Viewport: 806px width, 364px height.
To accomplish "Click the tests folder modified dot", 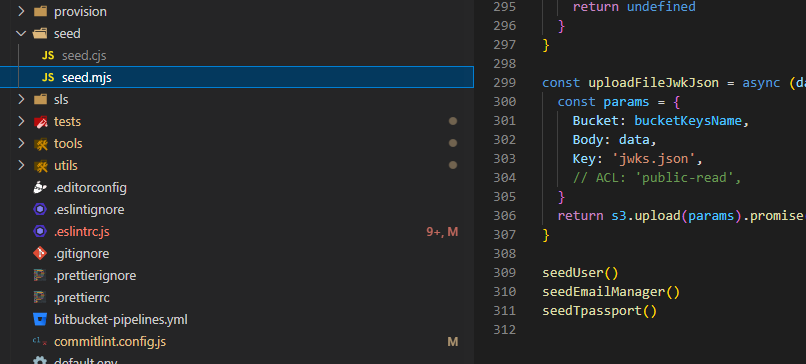I will pos(453,121).
